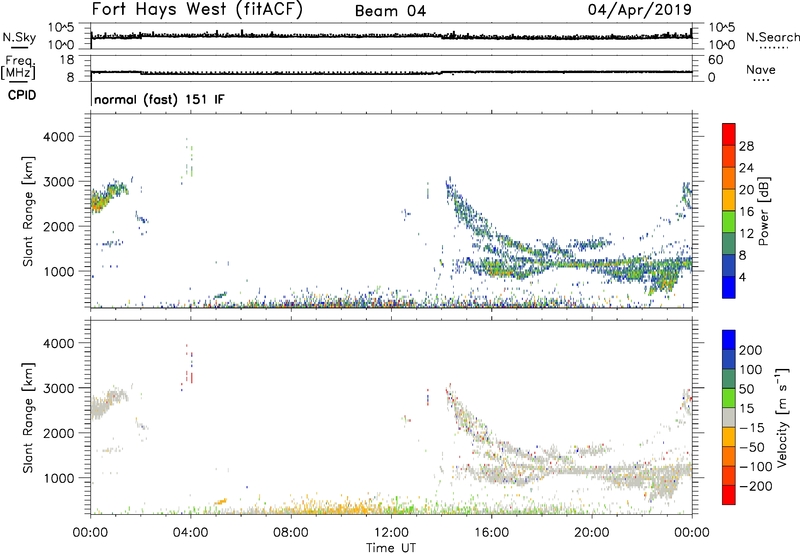Select the "normal (fast) 151 IF" text
Image resolution: width=800 pixels, height=554 pixels.
(x=159, y=99)
